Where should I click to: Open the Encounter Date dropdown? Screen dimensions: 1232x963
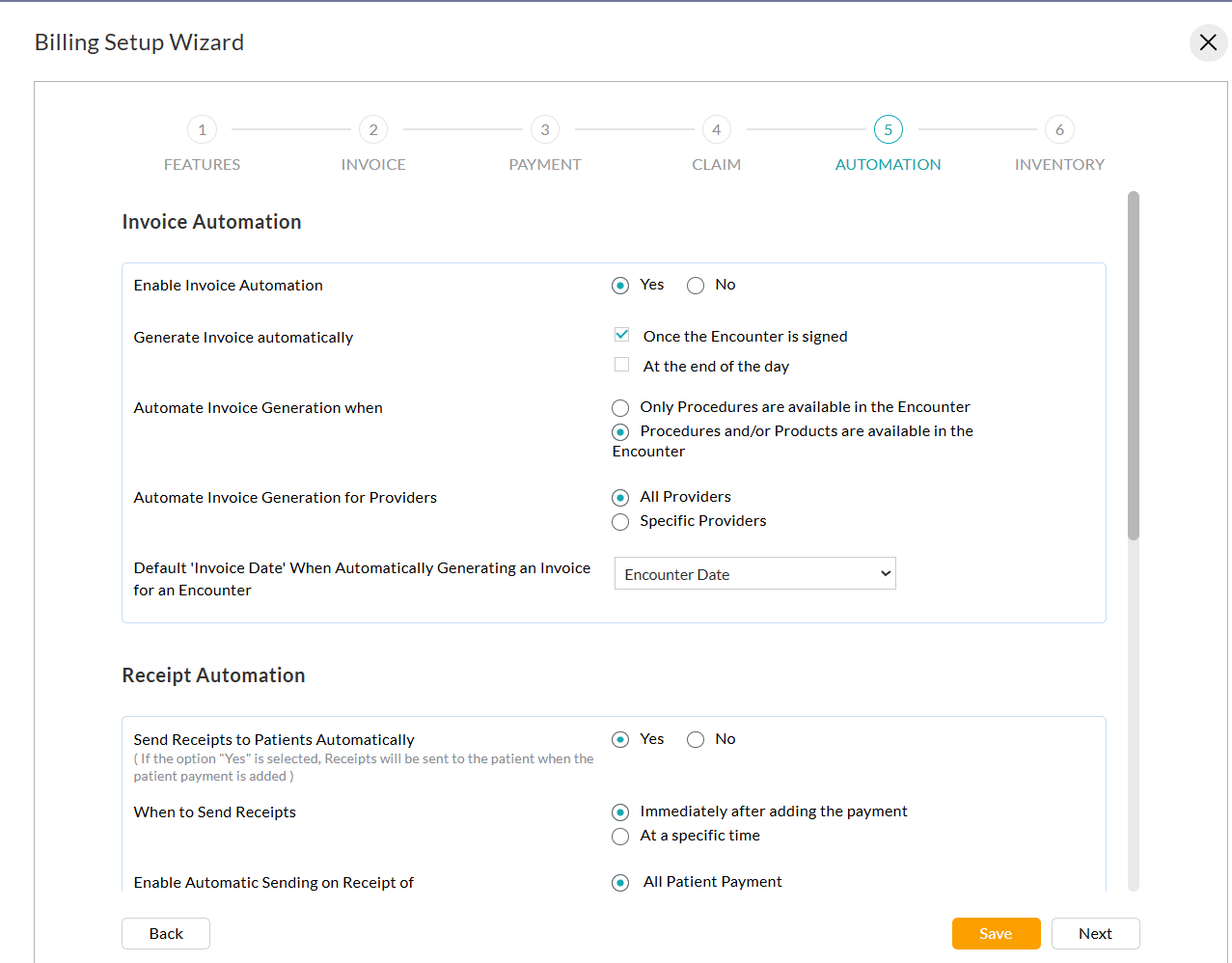point(754,572)
